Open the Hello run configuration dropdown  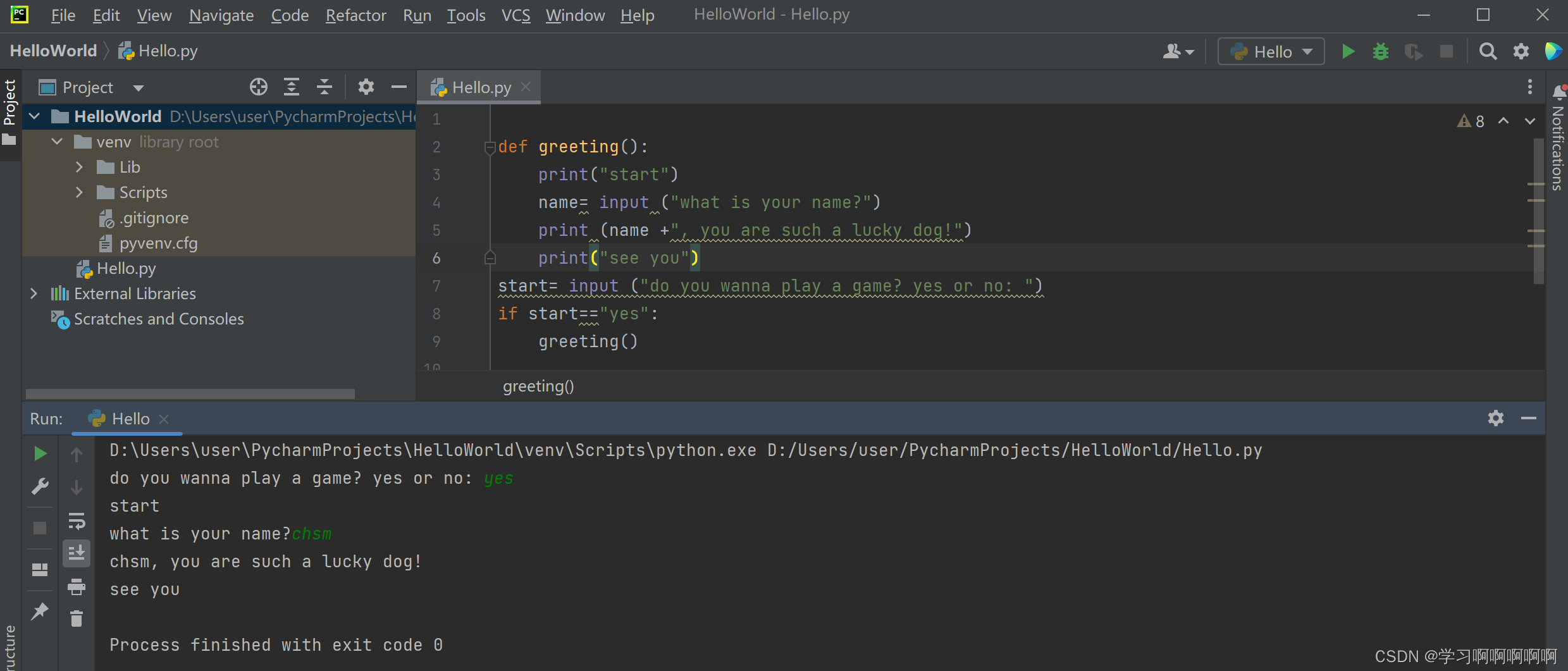pos(1271,51)
